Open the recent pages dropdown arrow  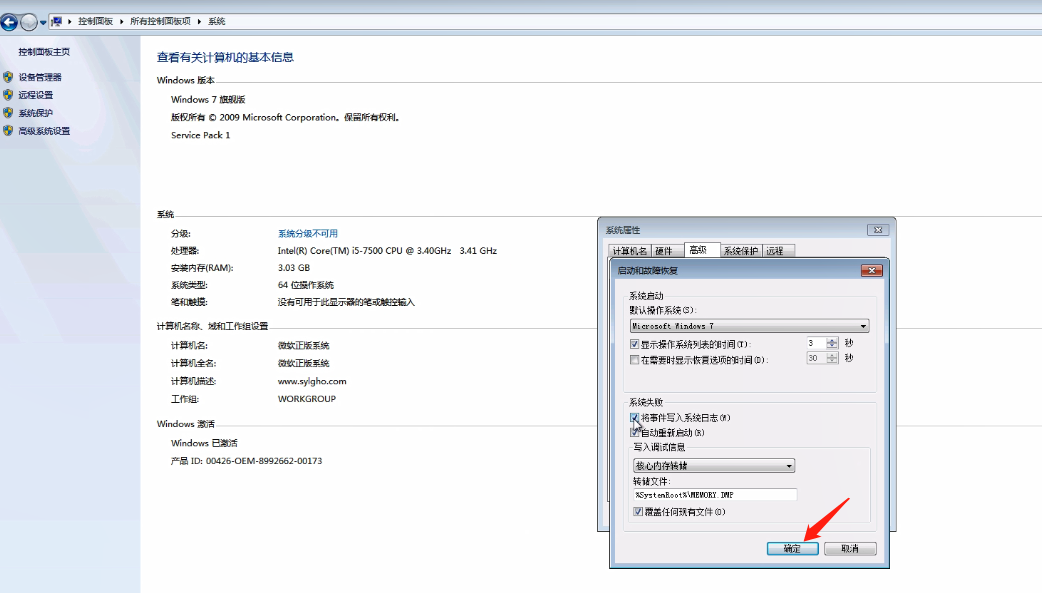pyautogui.click(x=43, y=22)
